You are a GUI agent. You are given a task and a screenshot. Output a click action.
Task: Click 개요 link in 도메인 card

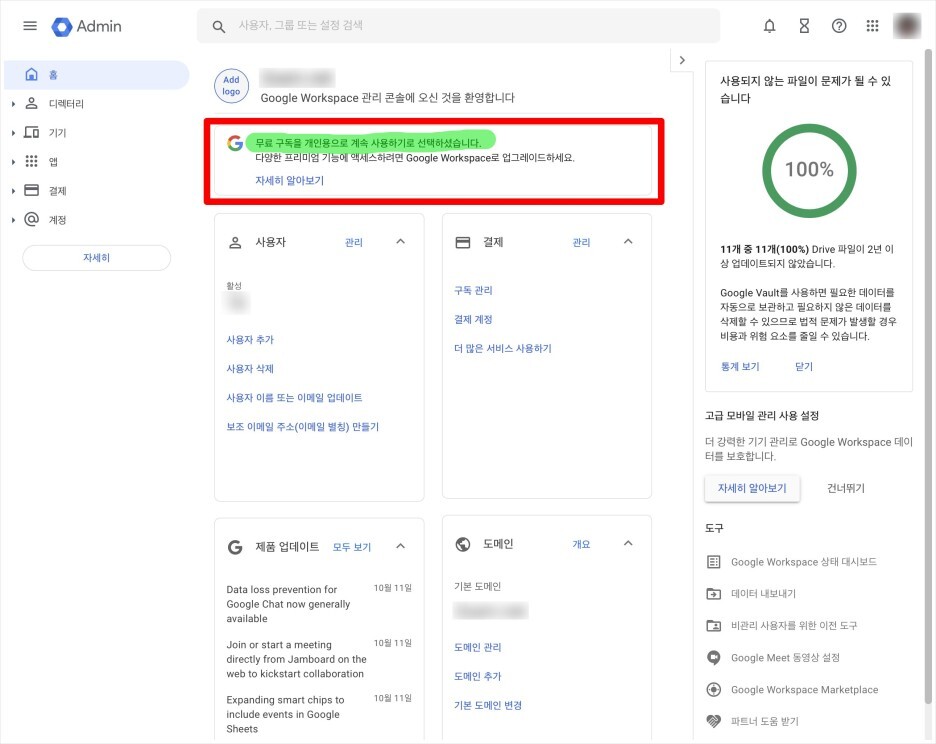581,544
